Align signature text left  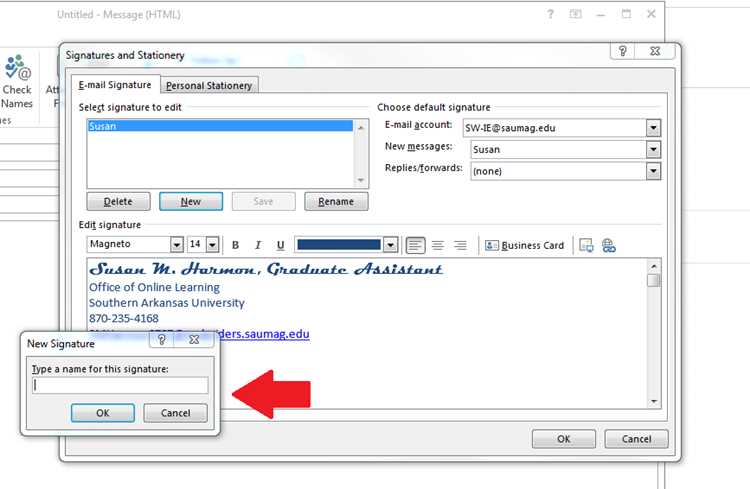tap(415, 245)
